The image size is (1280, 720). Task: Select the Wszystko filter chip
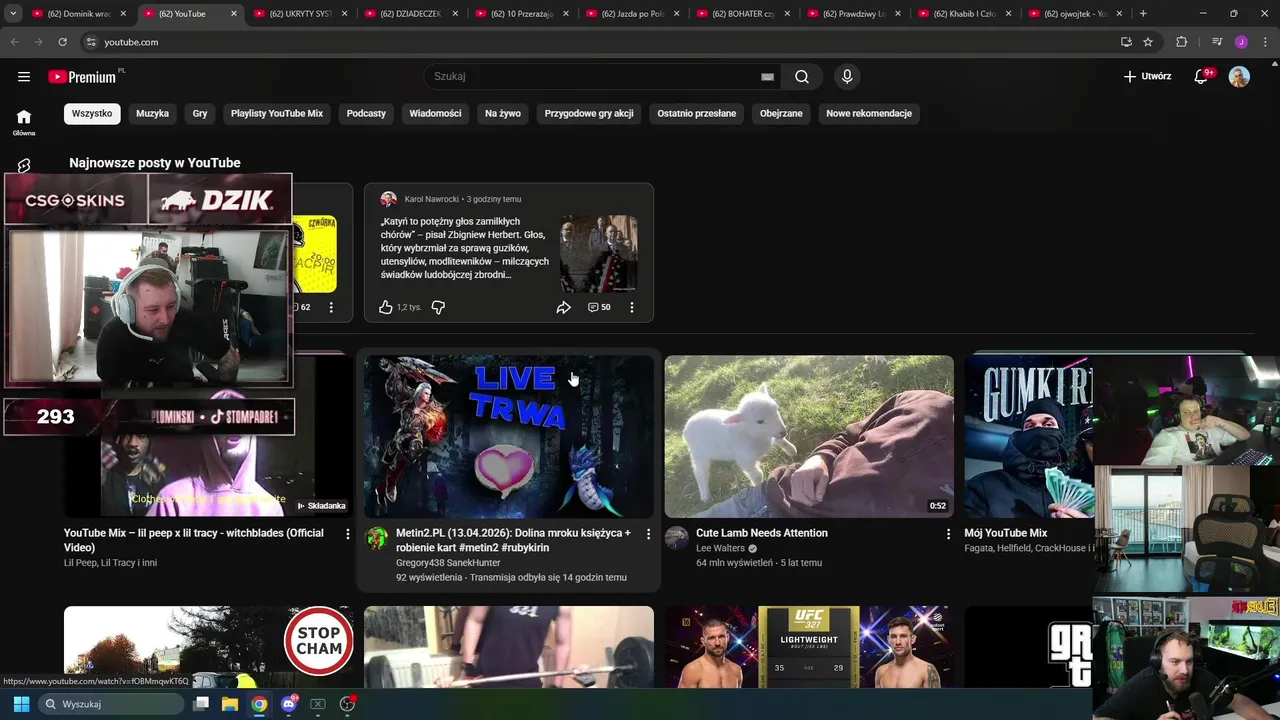92,114
